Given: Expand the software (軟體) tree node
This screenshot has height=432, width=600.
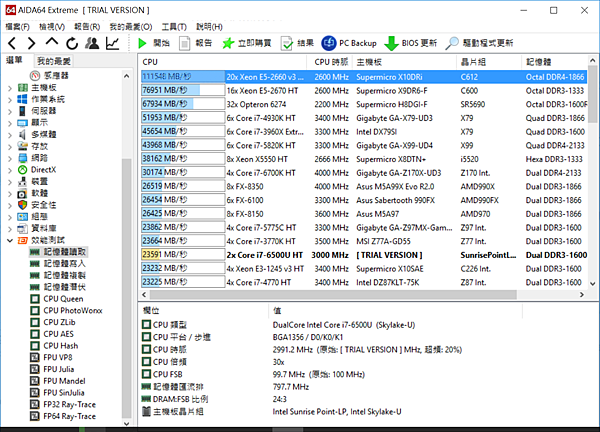Looking at the screenshot, I should point(10,194).
